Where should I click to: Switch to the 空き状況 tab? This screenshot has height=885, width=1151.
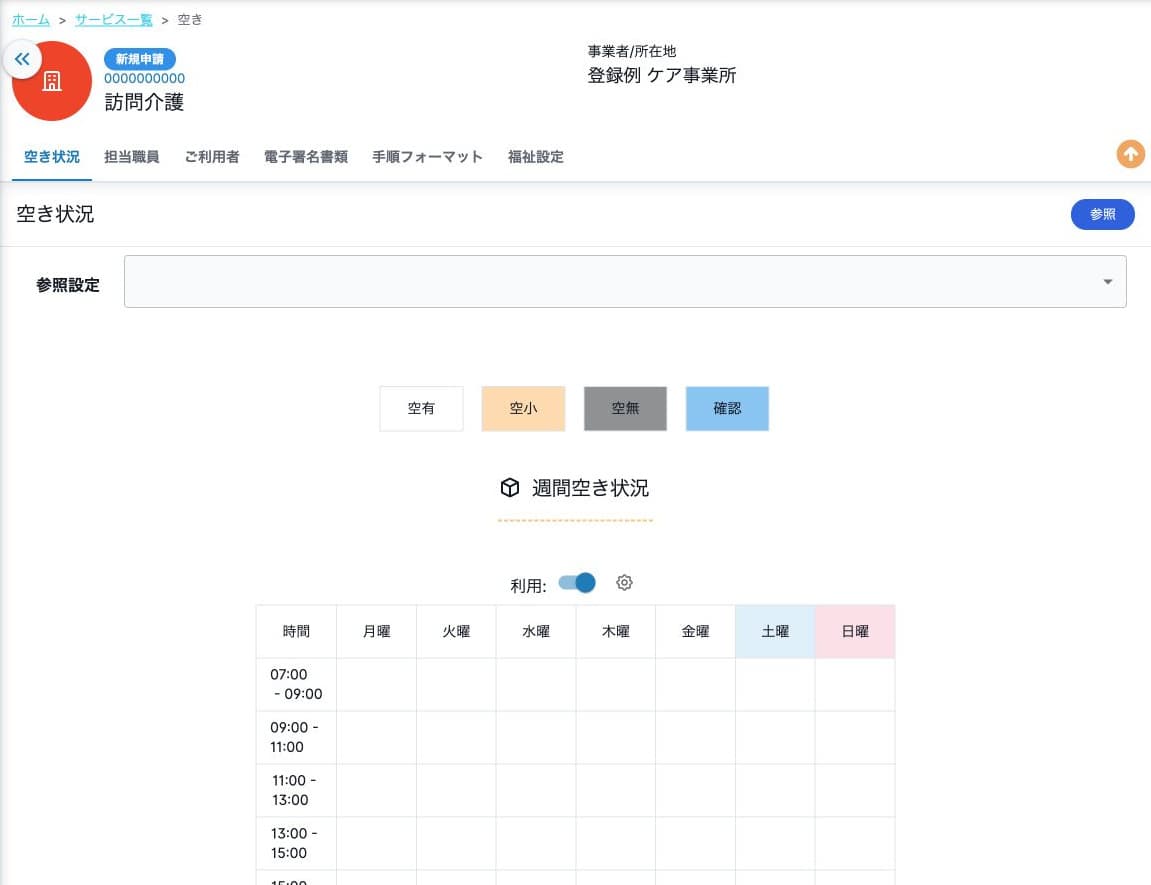click(51, 157)
